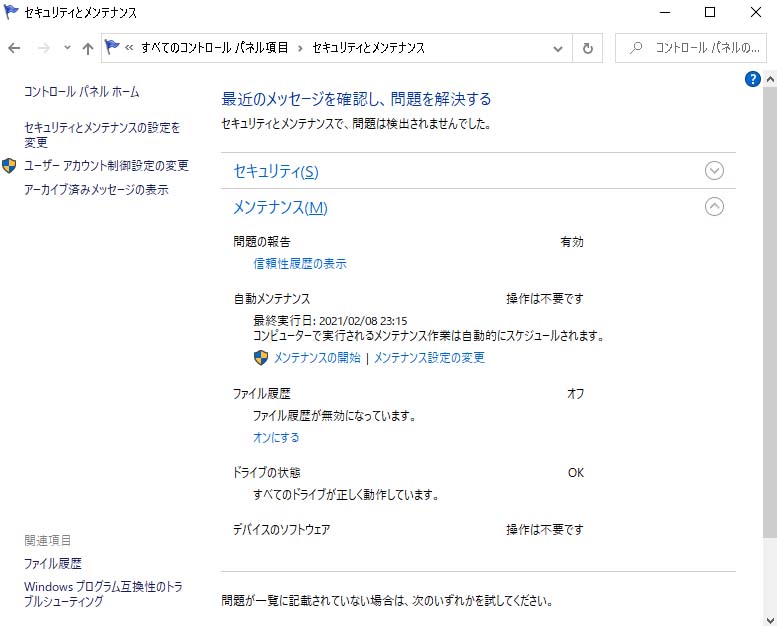Click shield icon beside ユーザー アカウント制御設定の変更
The image size is (777, 626).
point(10,165)
